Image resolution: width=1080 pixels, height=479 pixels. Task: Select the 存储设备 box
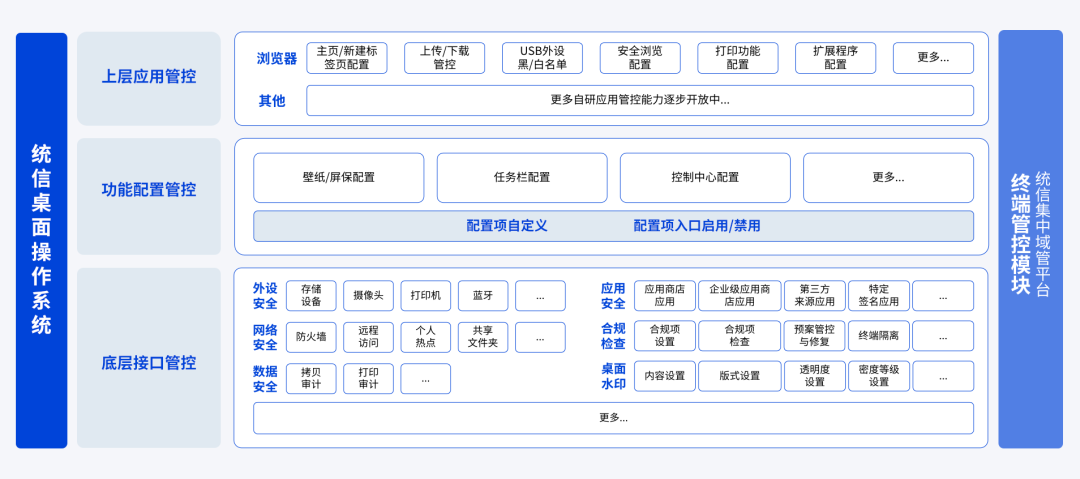coord(311,296)
